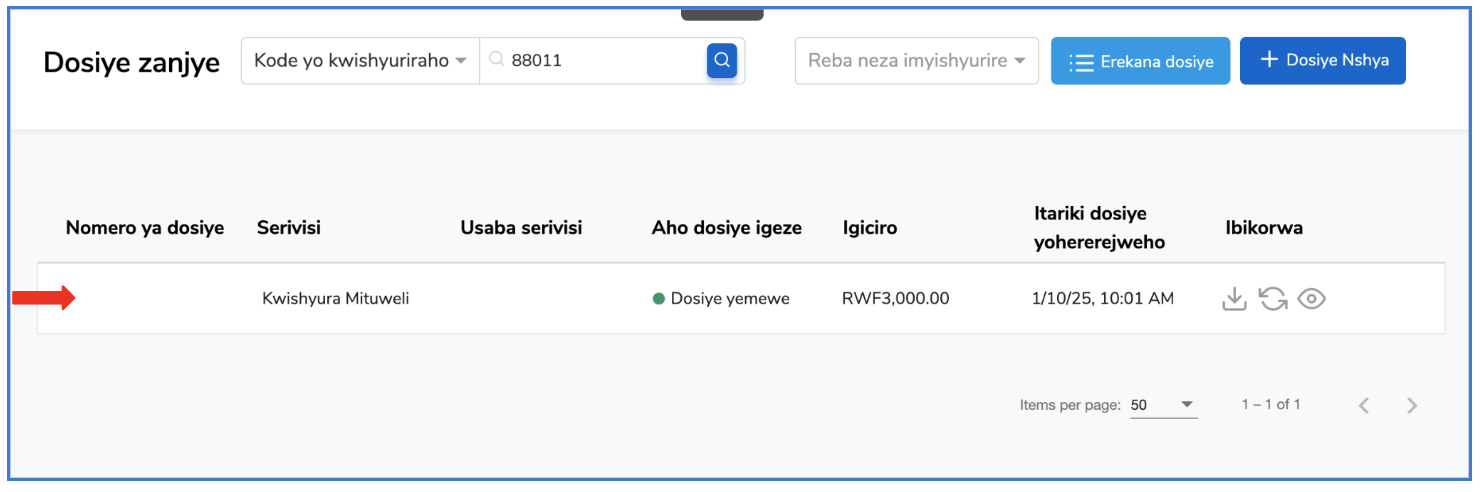Click the Dosiye yemewe status
Screen dimensions: 1482x492
(x=721, y=298)
